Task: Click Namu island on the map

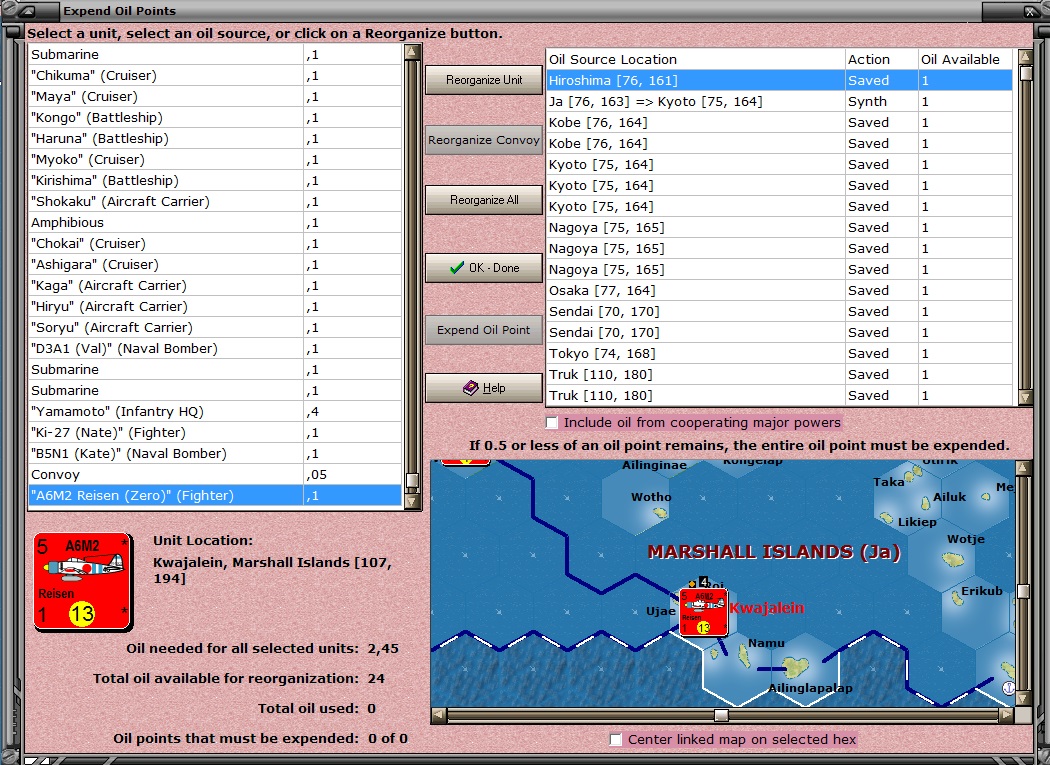Action: click(x=743, y=654)
